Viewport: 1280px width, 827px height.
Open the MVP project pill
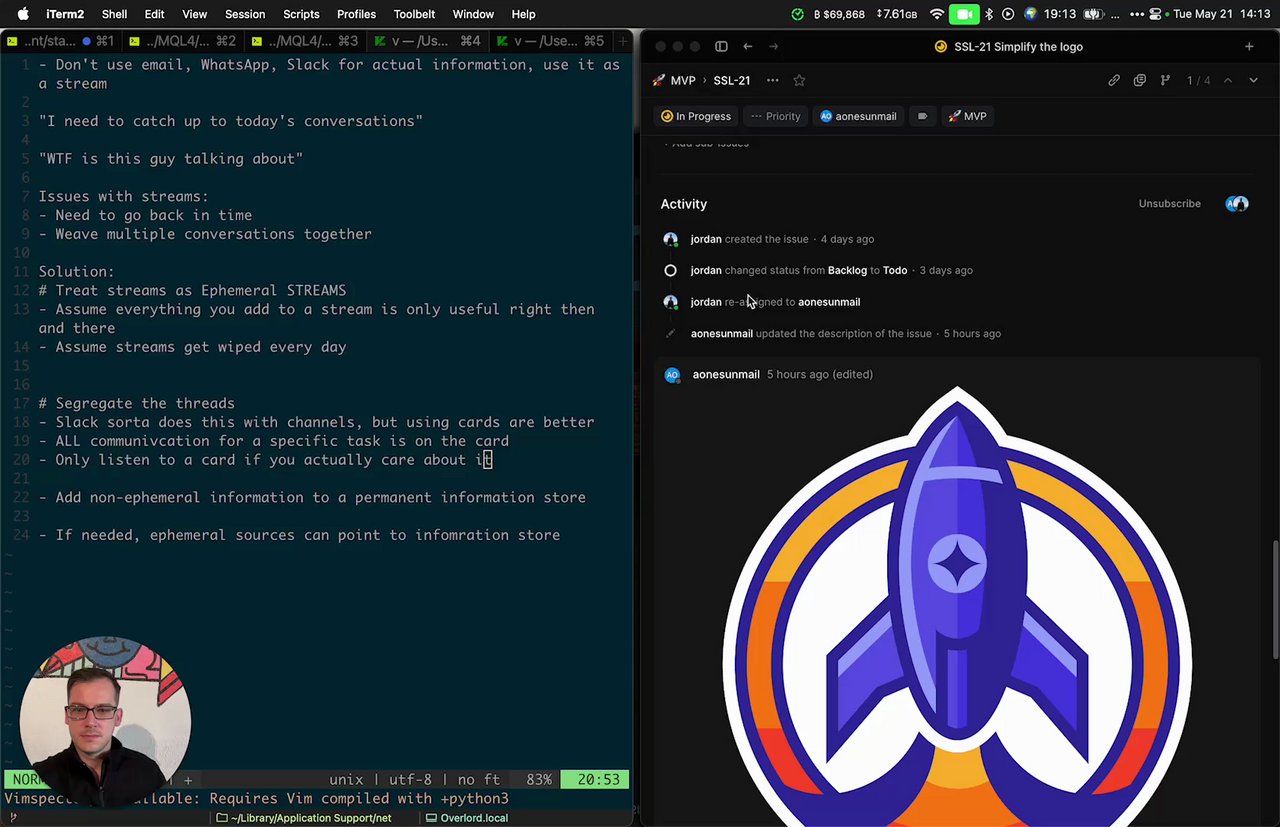tap(966, 116)
